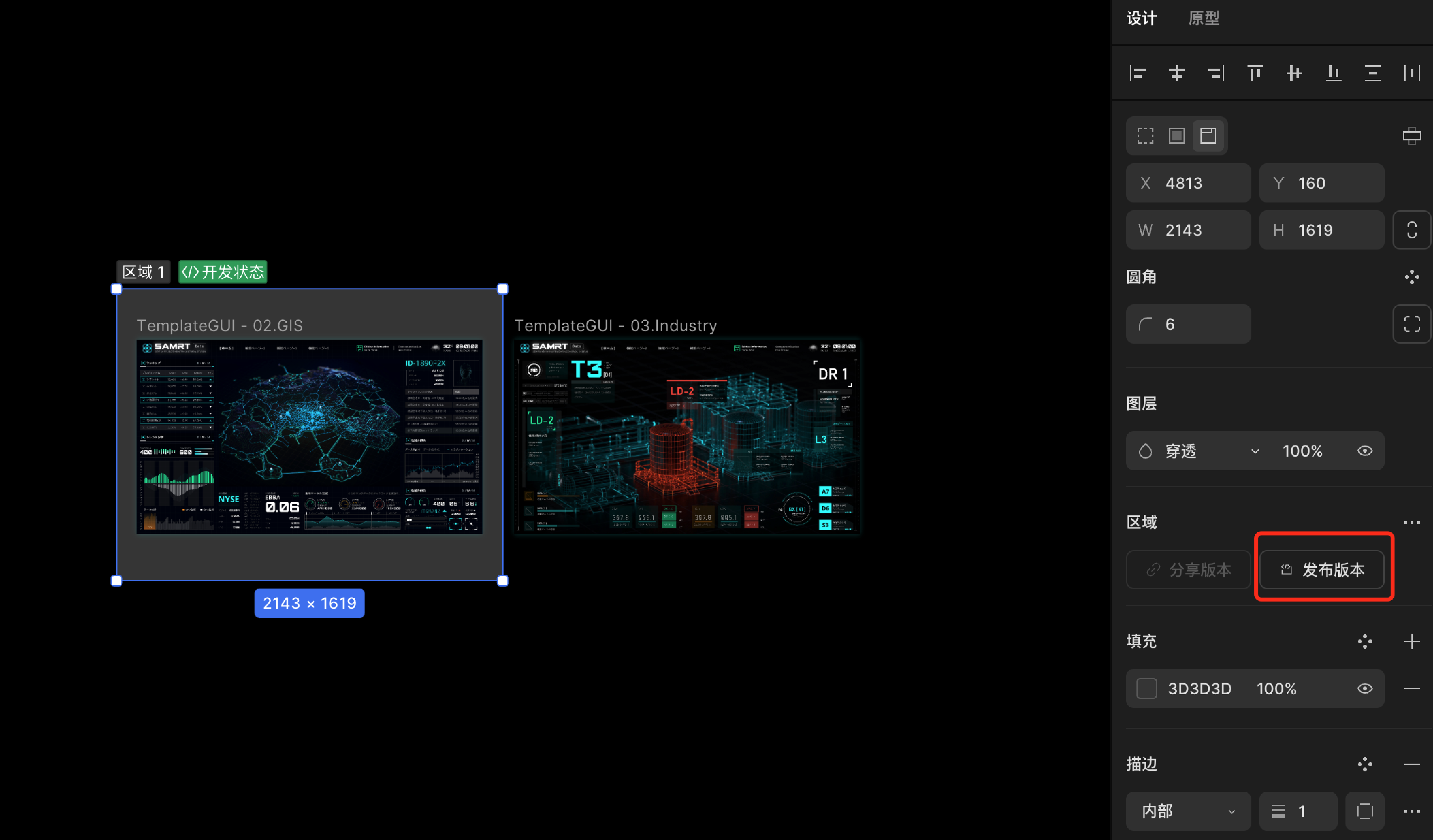Edit the X position value 4813
The width and height of the screenshot is (1433, 840).
tap(1189, 183)
